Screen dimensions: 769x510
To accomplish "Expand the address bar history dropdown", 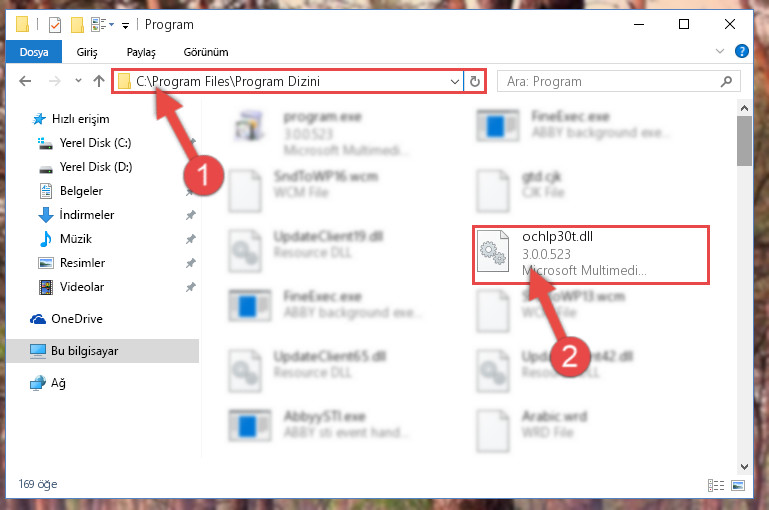I will pyautogui.click(x=455, y=81).
